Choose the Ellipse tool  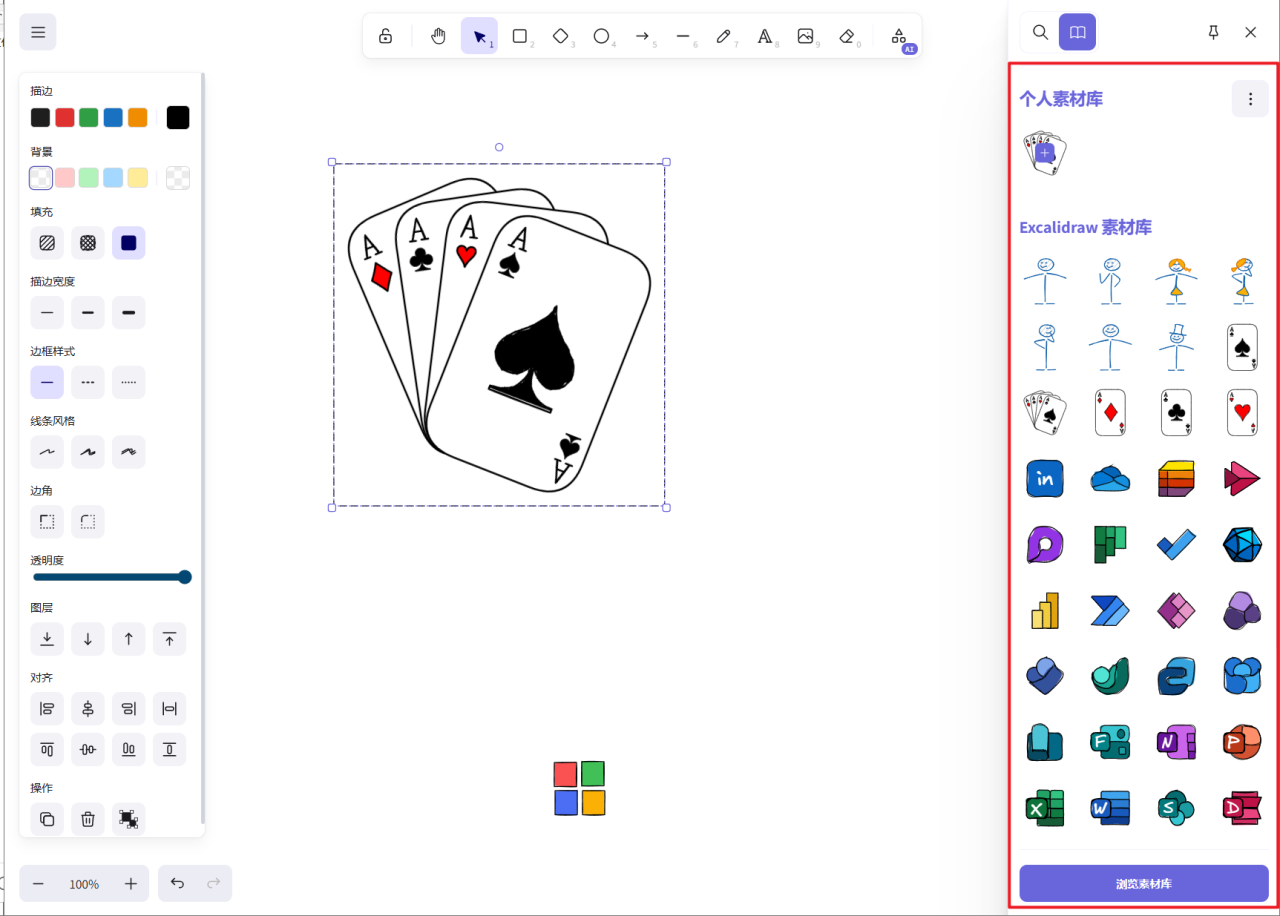602,35
